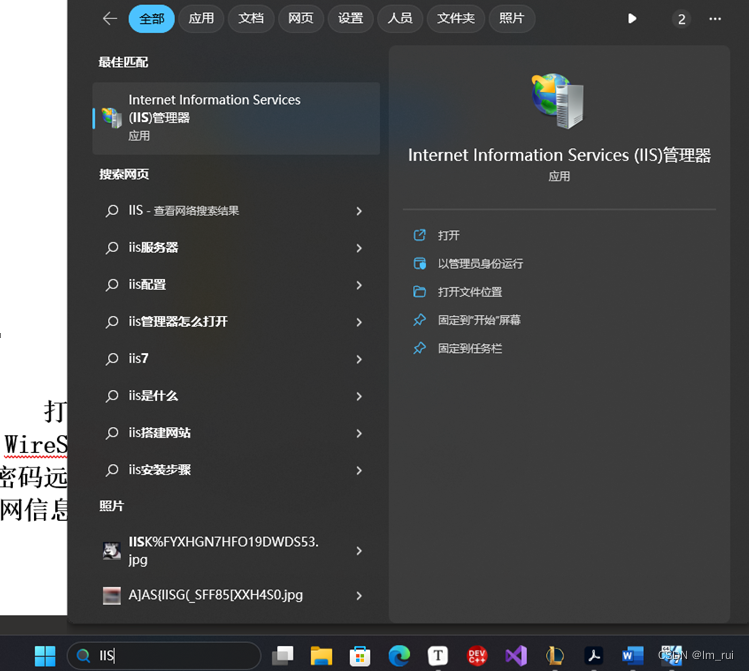
Task: Expand chevron next to iis是什么
Action: coord(359,396)
